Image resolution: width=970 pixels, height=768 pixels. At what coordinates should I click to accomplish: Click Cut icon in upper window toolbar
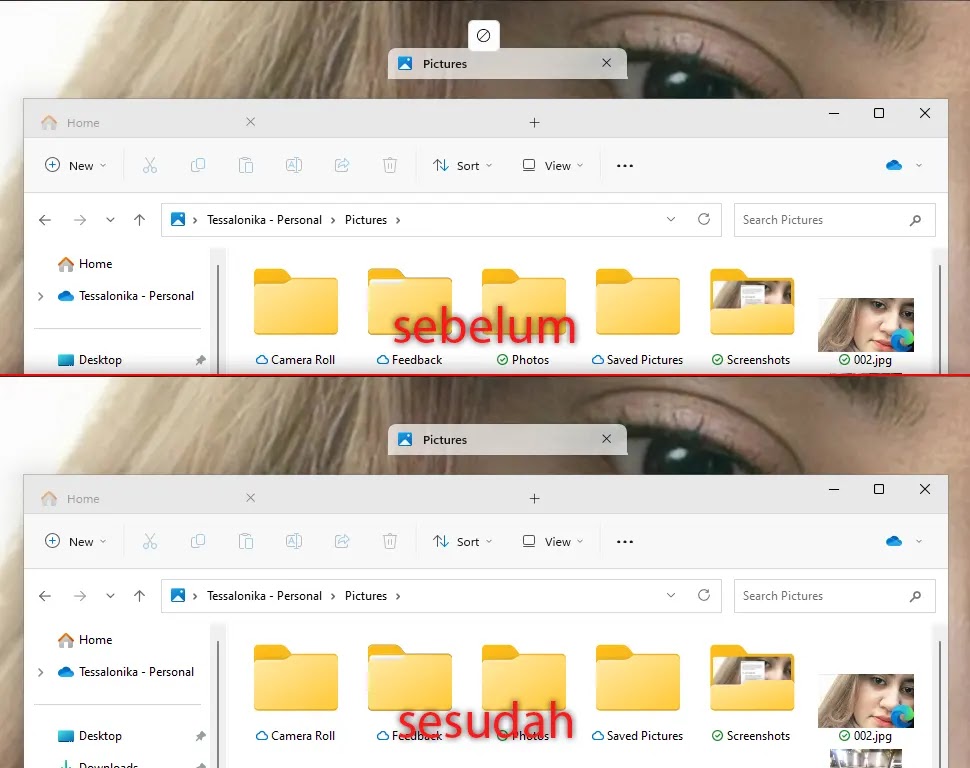(x=150, y=165)
